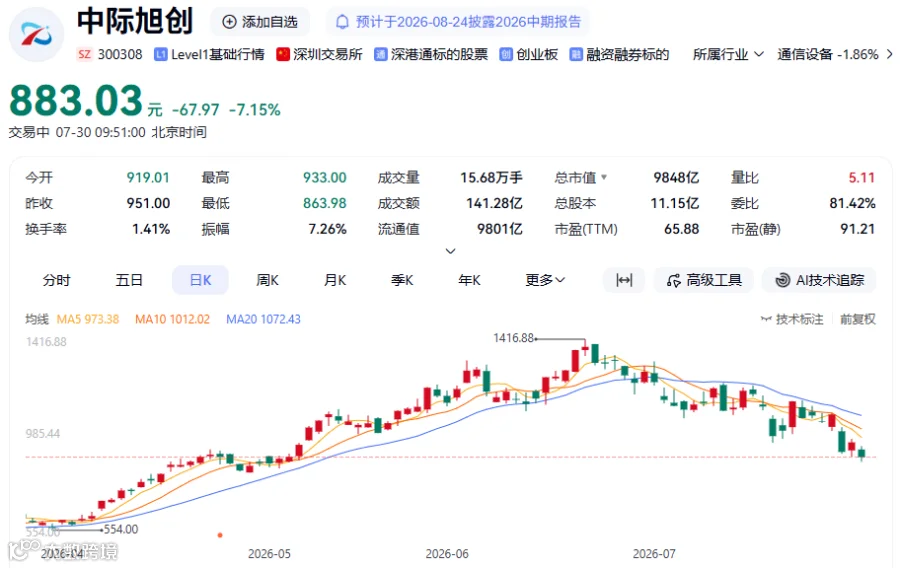Image resolution: width=900 pixels, height=568 pixels.
Task: Click 今开 value 919.01
Action: pos(148,178)
